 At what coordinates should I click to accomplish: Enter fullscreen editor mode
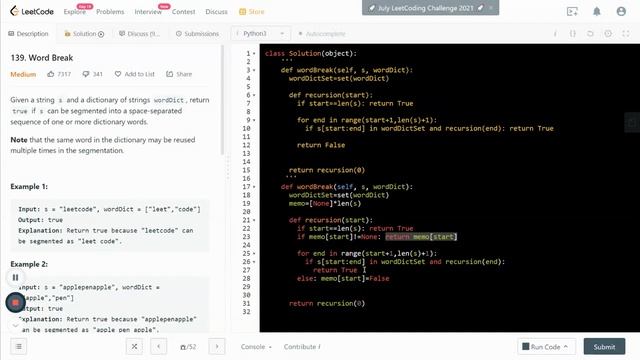tap(626, 34)
